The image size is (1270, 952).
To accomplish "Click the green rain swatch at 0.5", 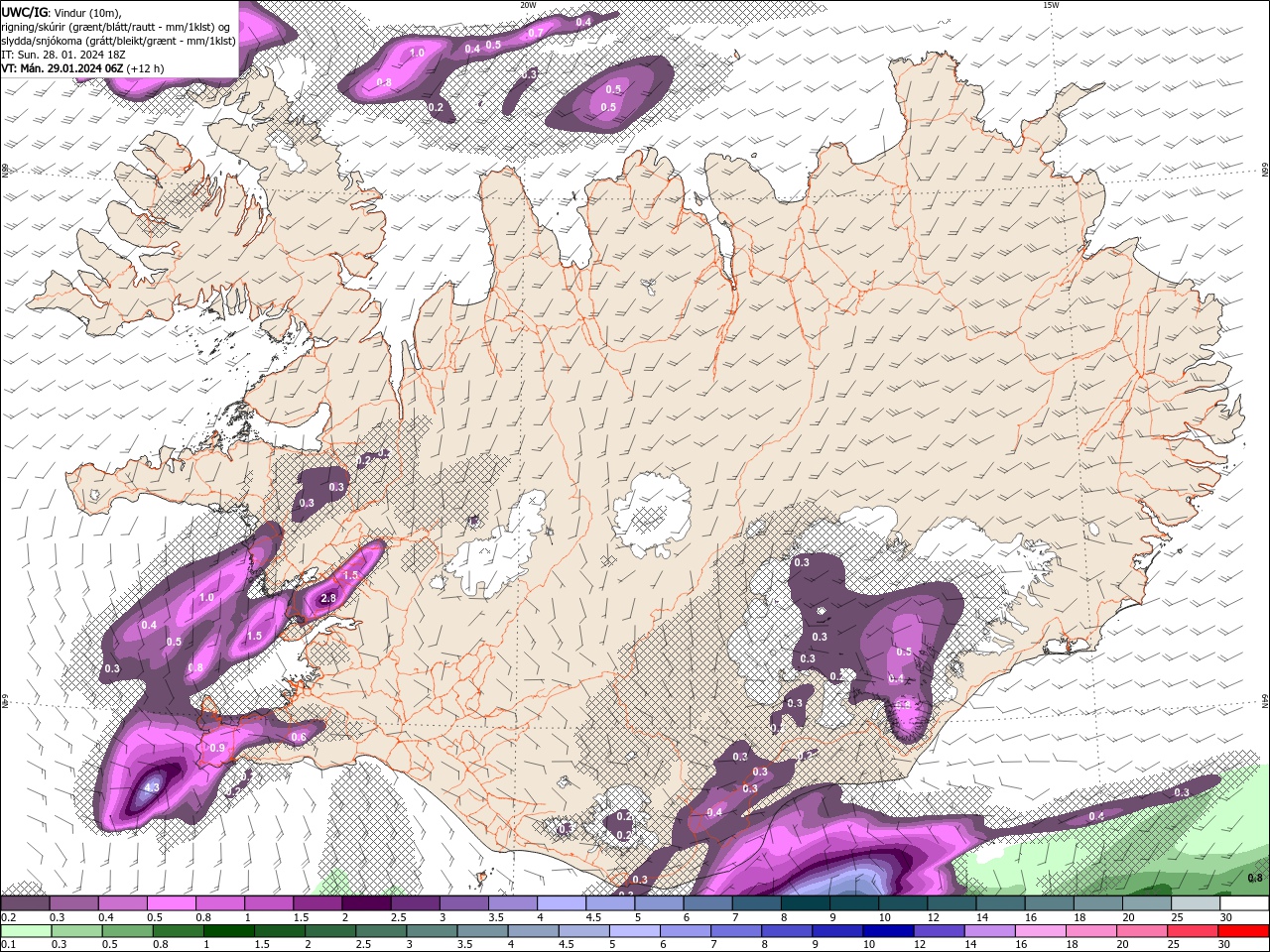I will (127, 931).
